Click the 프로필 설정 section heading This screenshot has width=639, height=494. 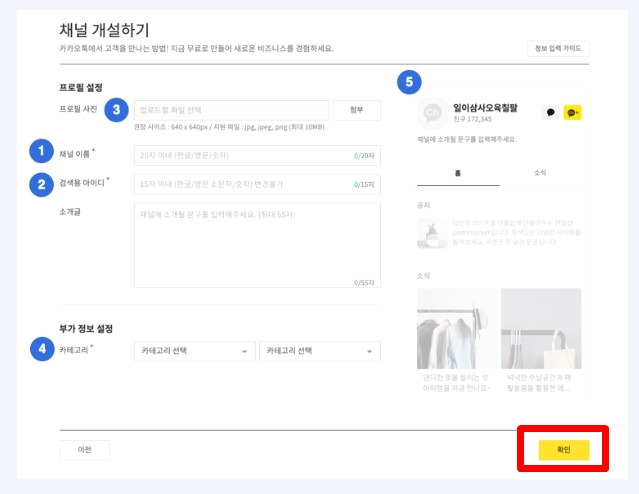click(81, 88)
